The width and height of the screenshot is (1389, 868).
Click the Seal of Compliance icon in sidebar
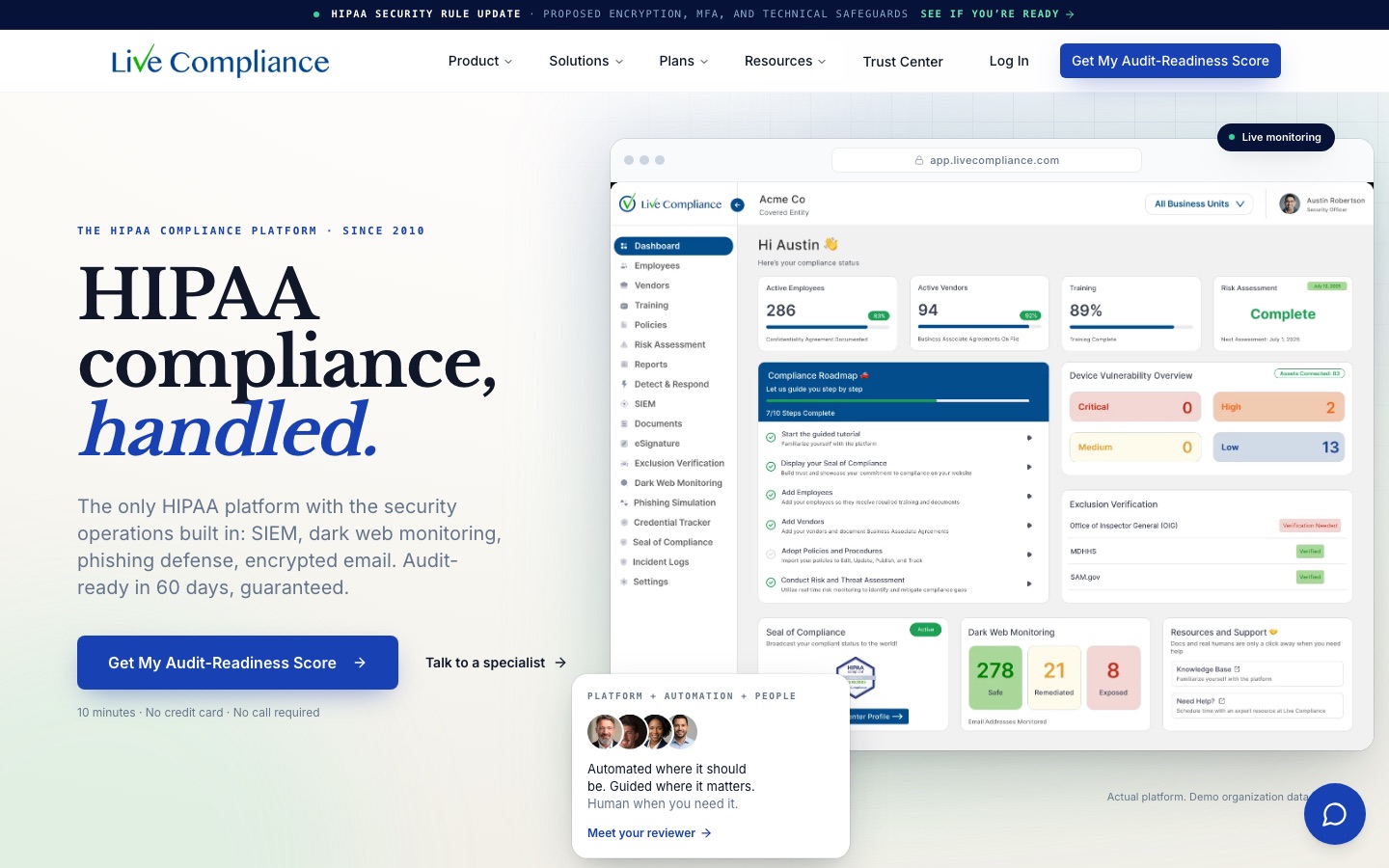(624, 542)
